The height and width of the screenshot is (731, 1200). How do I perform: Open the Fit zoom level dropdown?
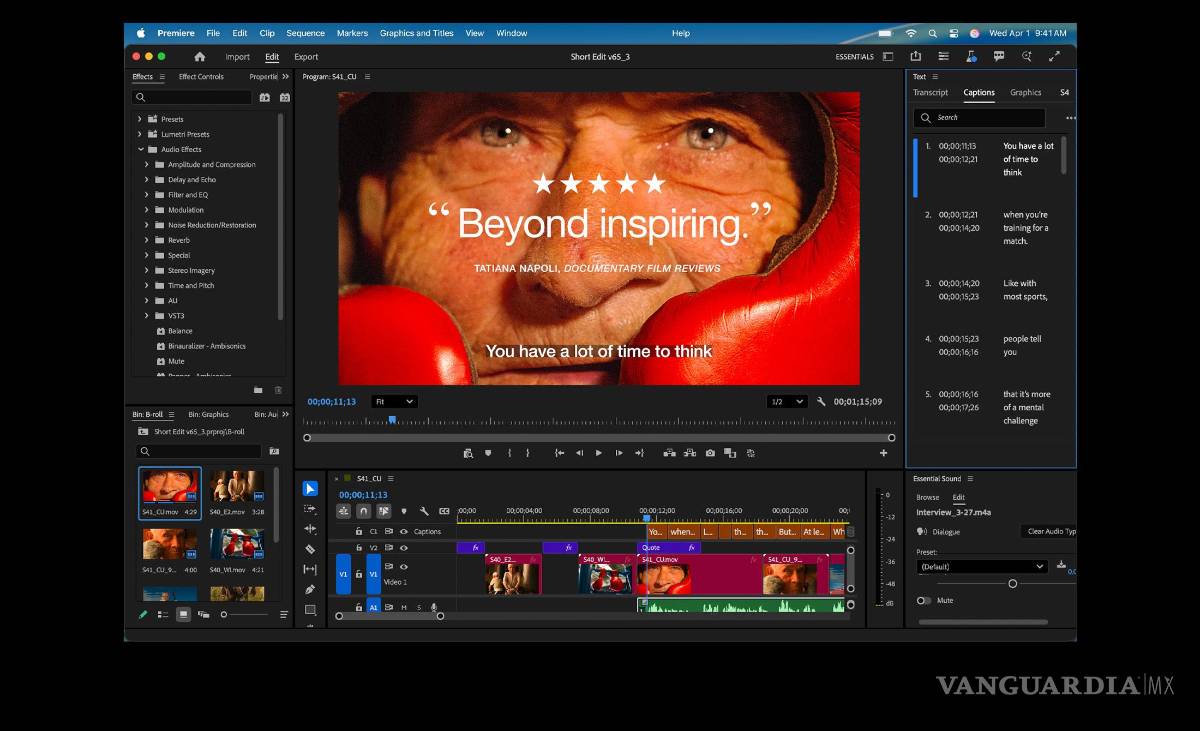click(394, 401)
